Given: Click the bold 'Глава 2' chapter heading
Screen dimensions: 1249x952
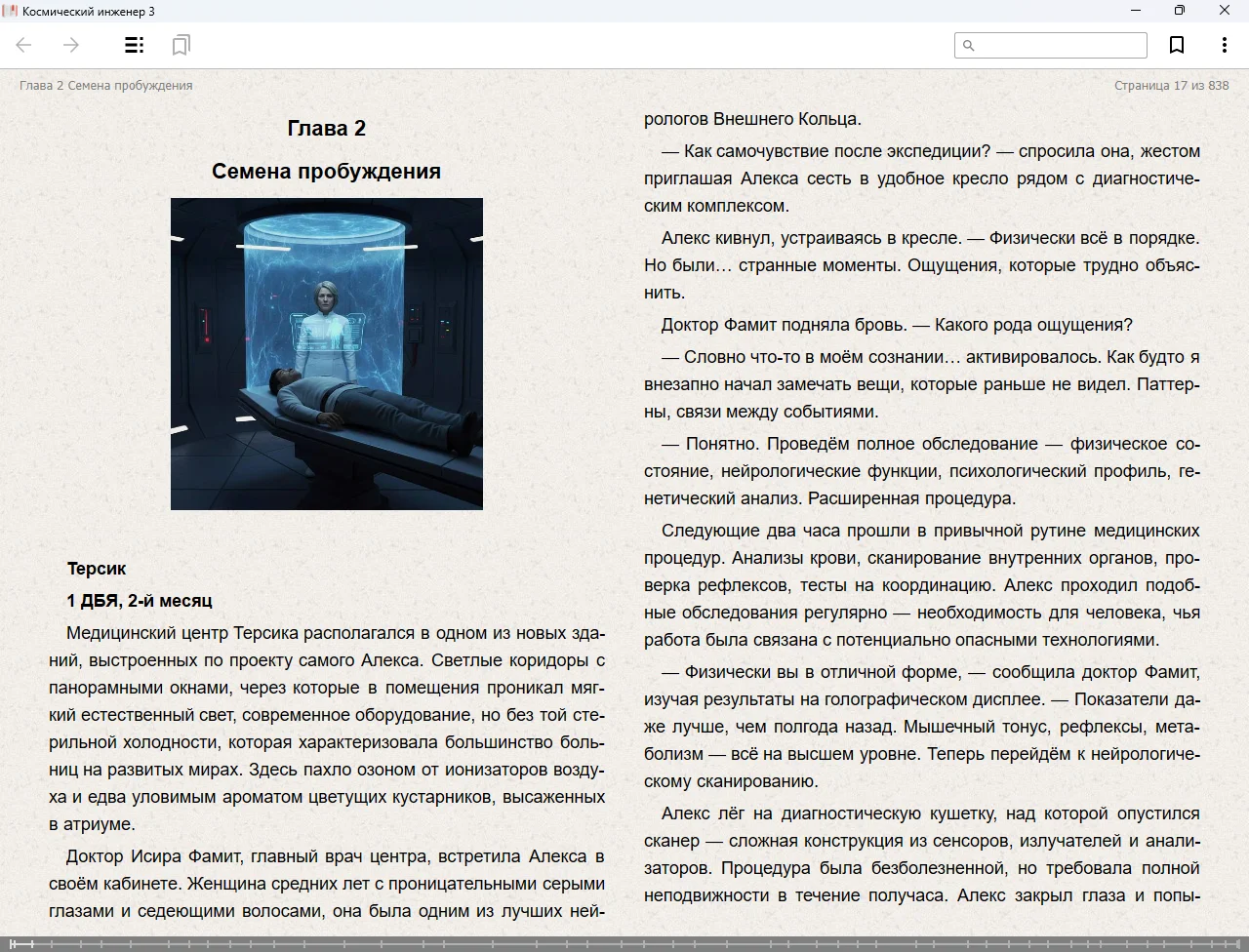Looking at the screenshot, I should 326,129.
